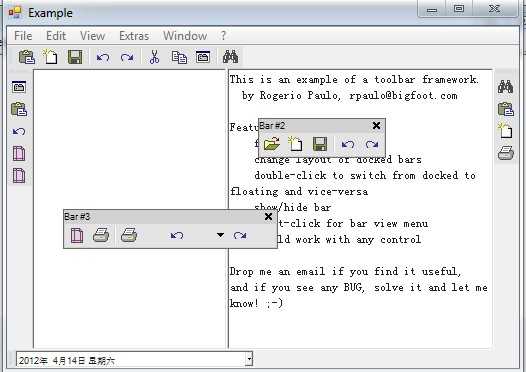526x372 pixels.
Task: Click text line starting 'and if you see any BUG'
Action: click(358, 287)
